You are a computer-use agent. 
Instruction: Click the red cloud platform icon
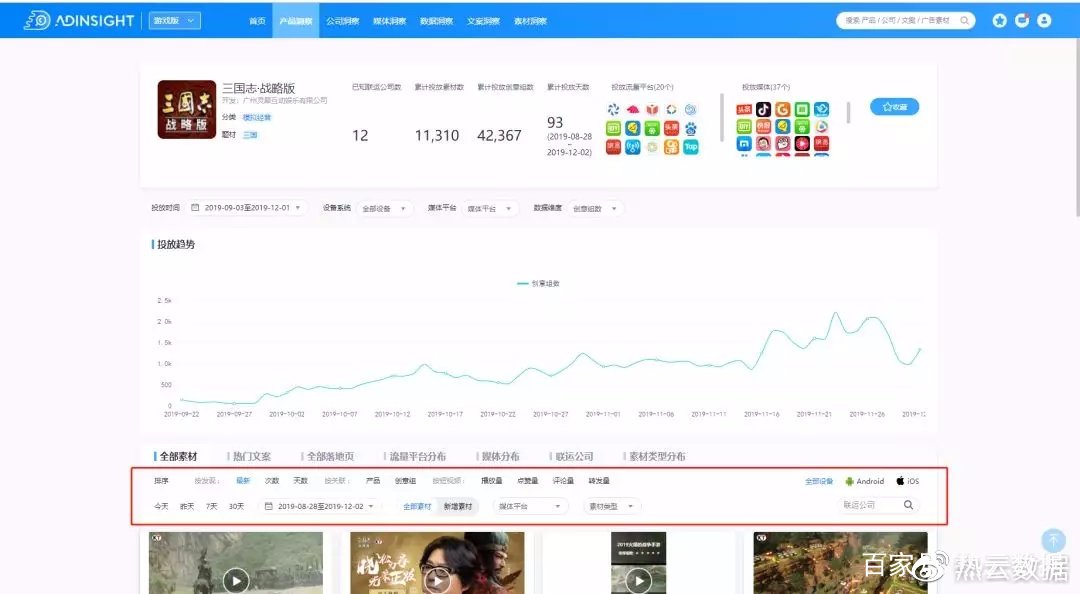(632, 110)
